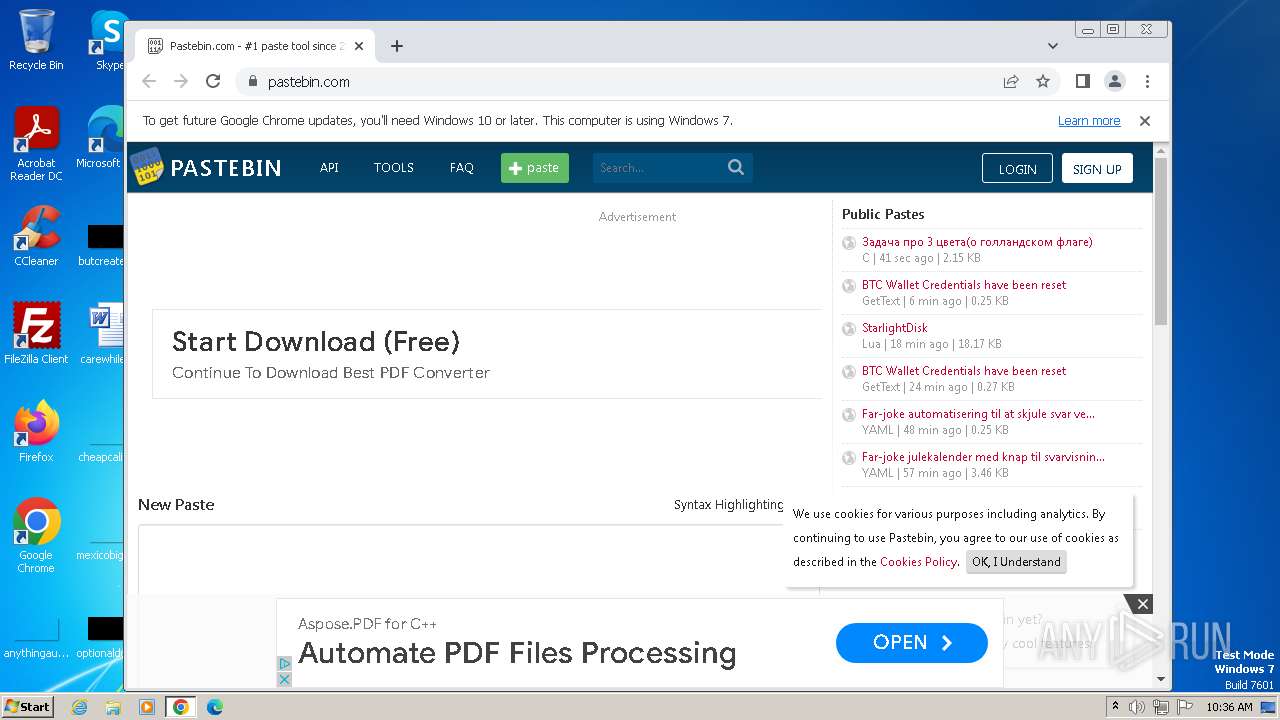Open Recycle Bin desktop icon
The width and height of the screenshot is (1280, 720).
tap(36, 41)
